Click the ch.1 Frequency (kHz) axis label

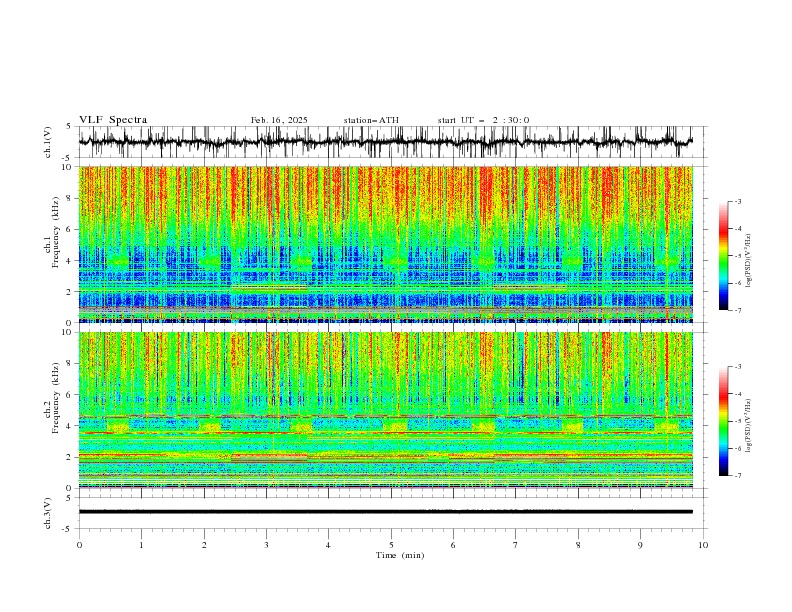[x=53, y=233]
